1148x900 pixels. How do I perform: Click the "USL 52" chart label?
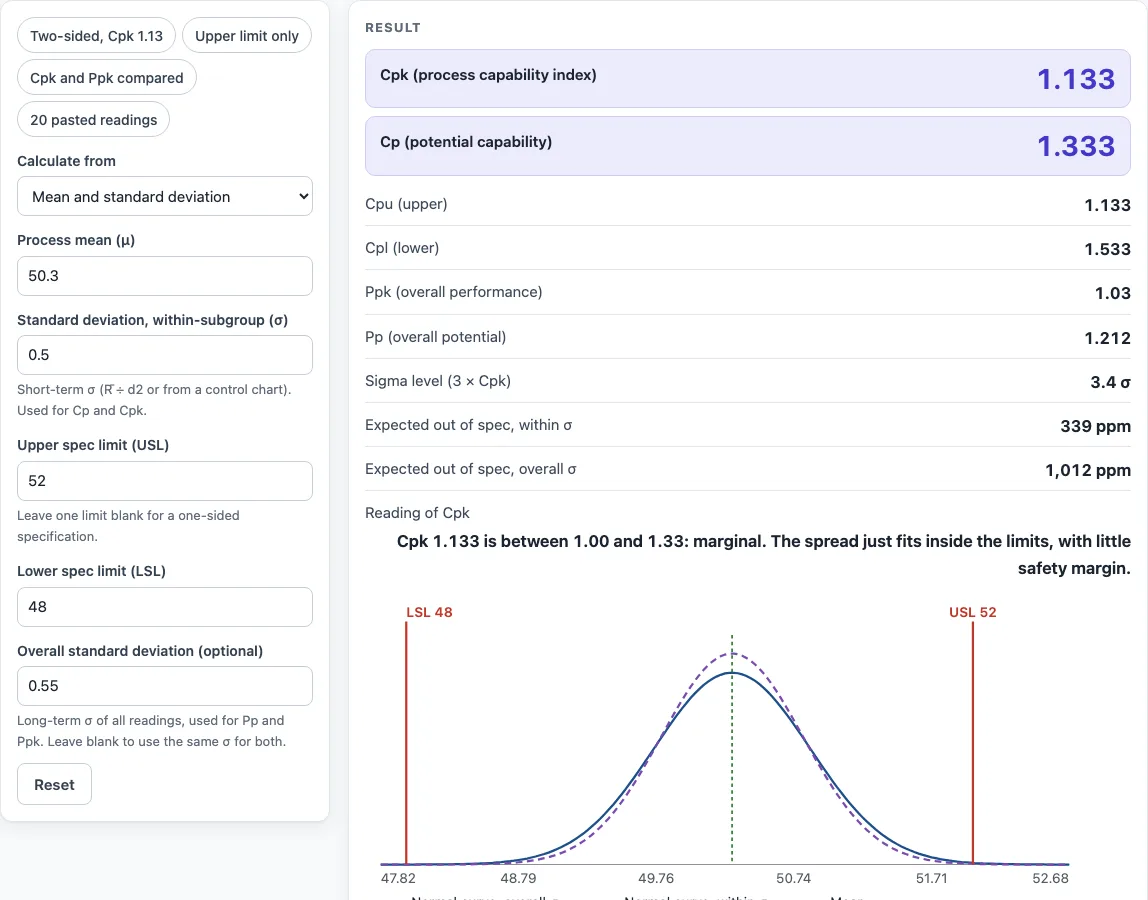pyautogui.click(x=972, y=612)
